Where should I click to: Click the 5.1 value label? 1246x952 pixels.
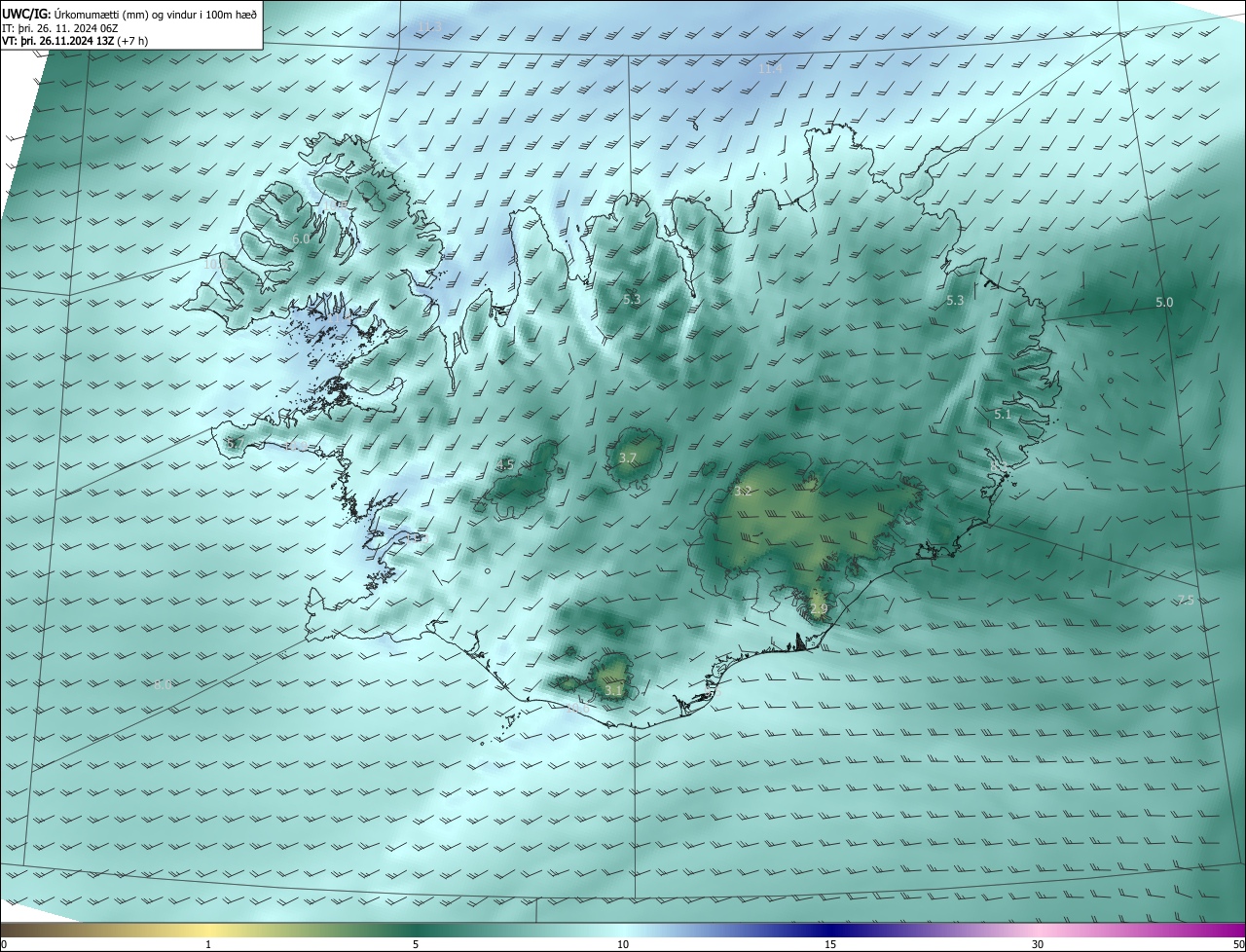tap(1003, 415)
